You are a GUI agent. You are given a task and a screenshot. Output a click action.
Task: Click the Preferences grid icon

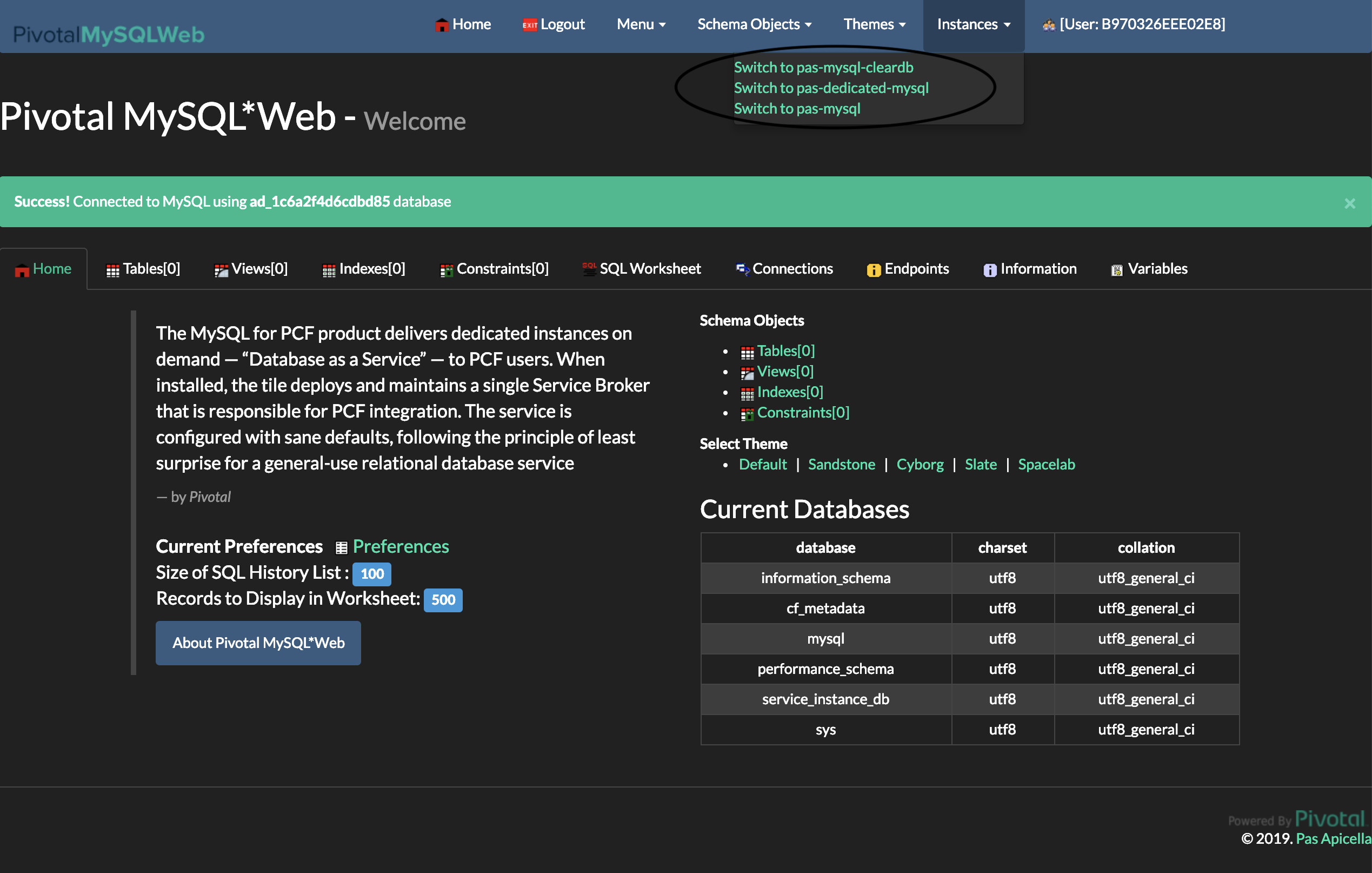341,547
